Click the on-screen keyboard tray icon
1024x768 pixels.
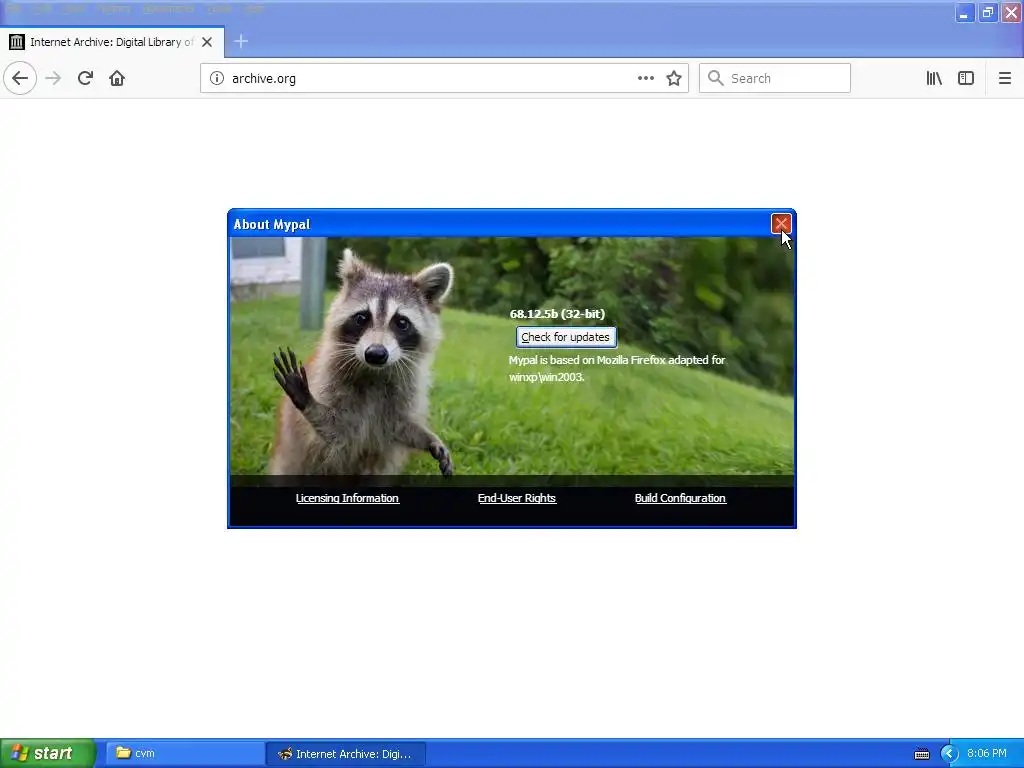[921, 754]
